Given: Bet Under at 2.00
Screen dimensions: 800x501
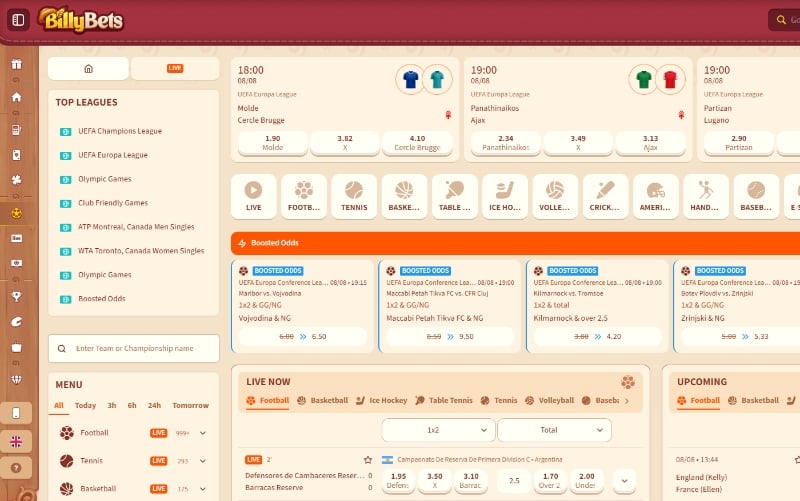Looking at the screenshot, I should pos(586,481).
